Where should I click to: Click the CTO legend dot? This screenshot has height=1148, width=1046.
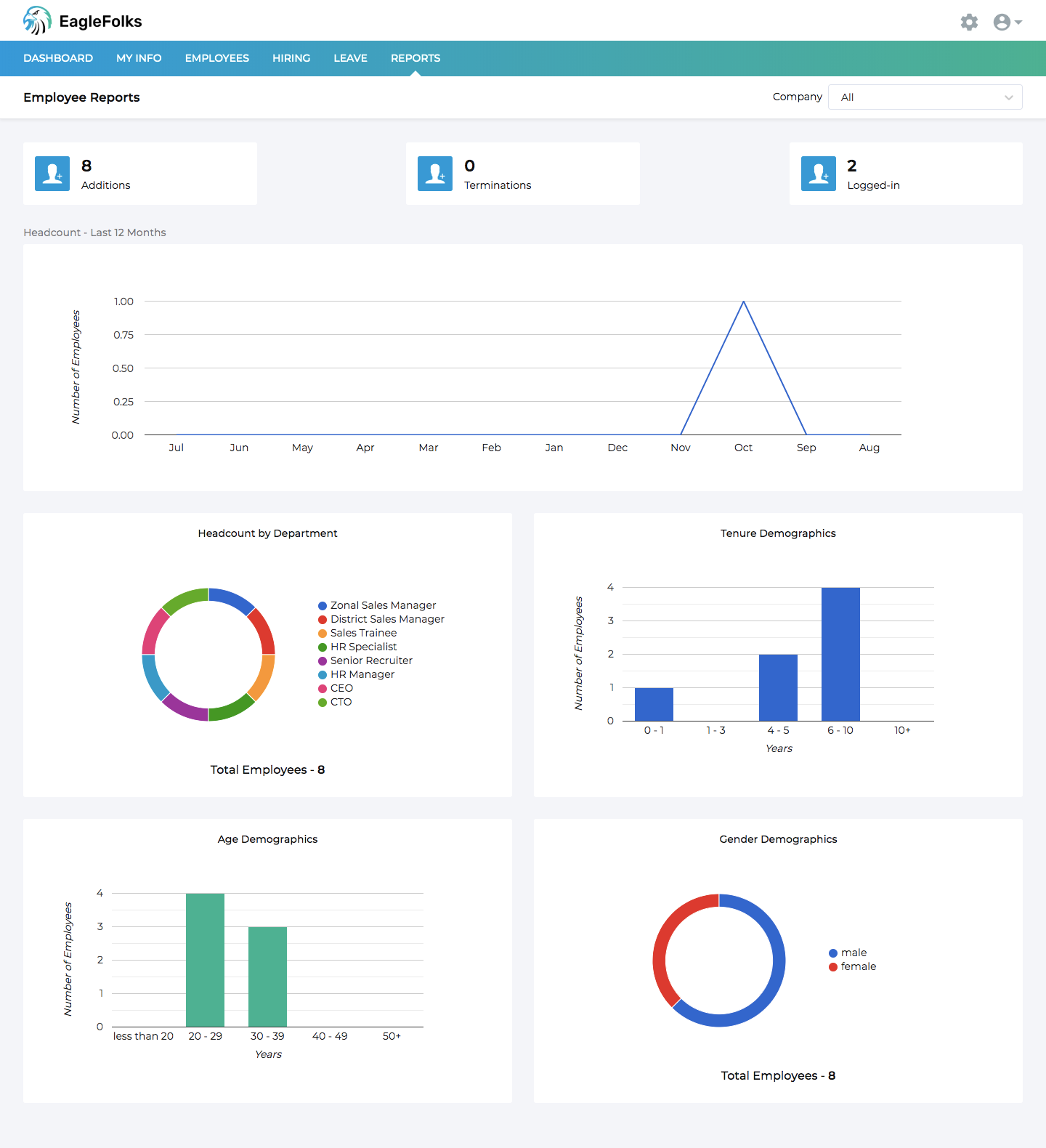pyautogui.click(x=323, y=703)
